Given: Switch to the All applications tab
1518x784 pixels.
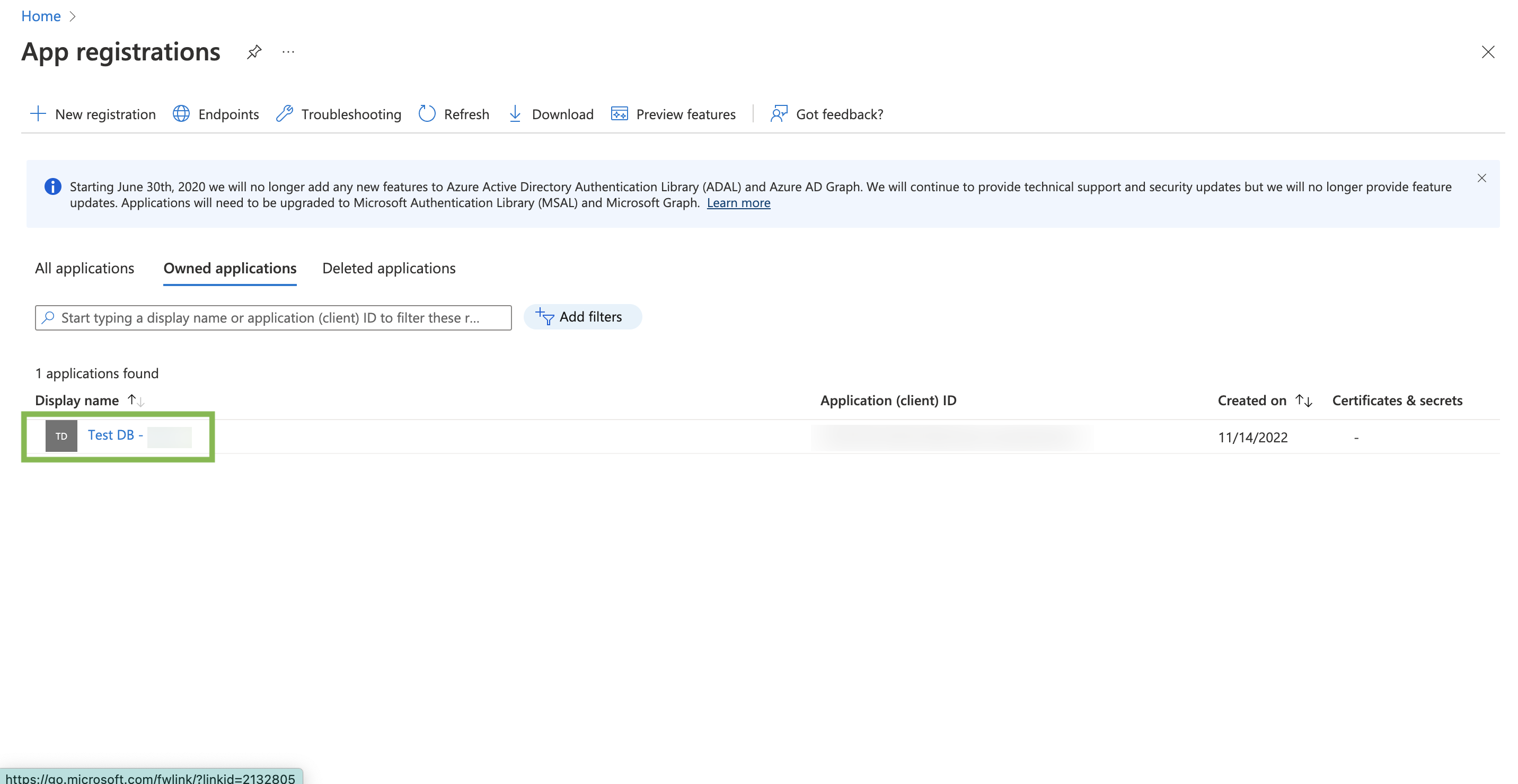Looking at the screenshot, I should click(x=85, y=268).
